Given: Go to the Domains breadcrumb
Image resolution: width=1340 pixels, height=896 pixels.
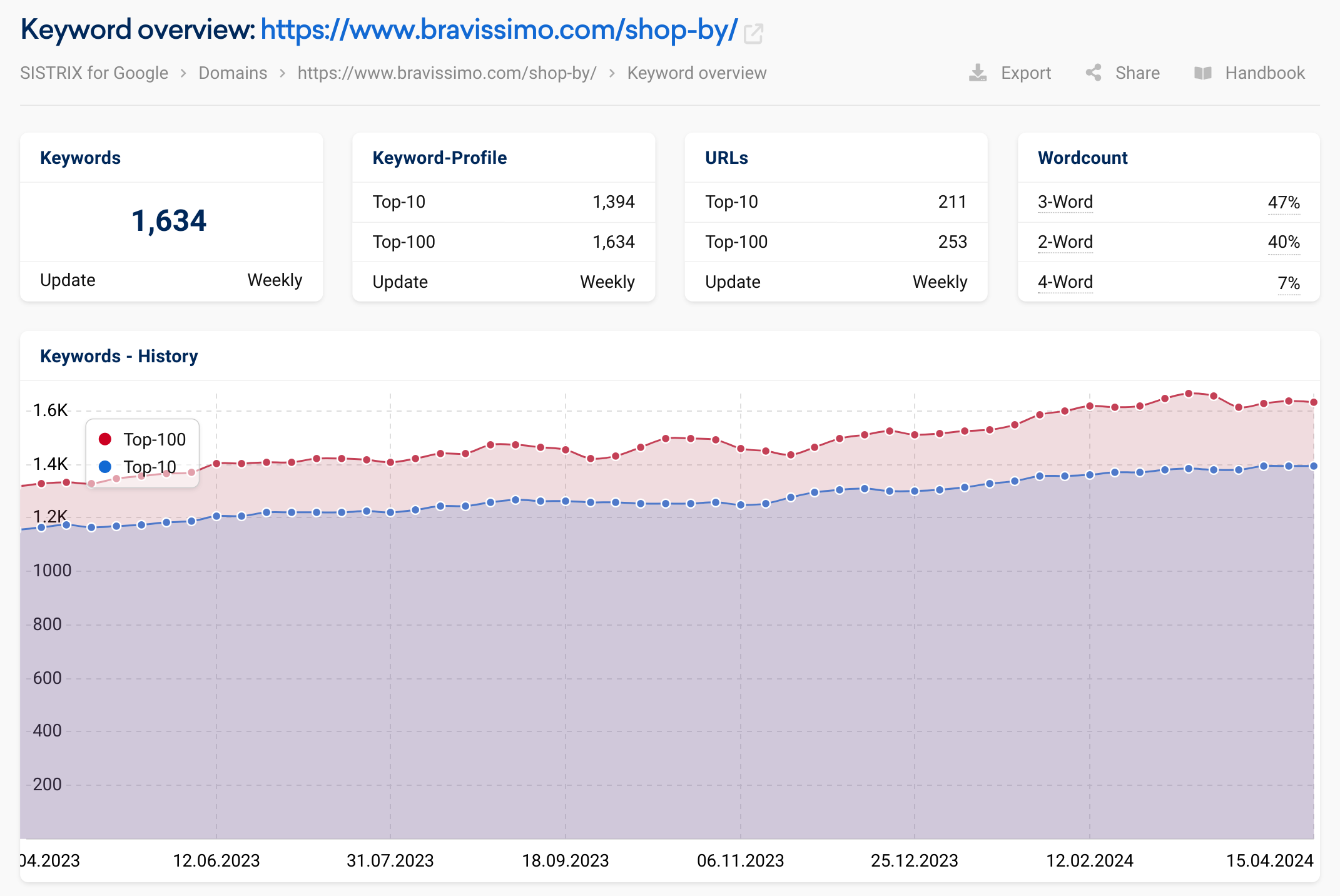Looking at the screenshot, I should pyautogui.click(x=233, y=73).
